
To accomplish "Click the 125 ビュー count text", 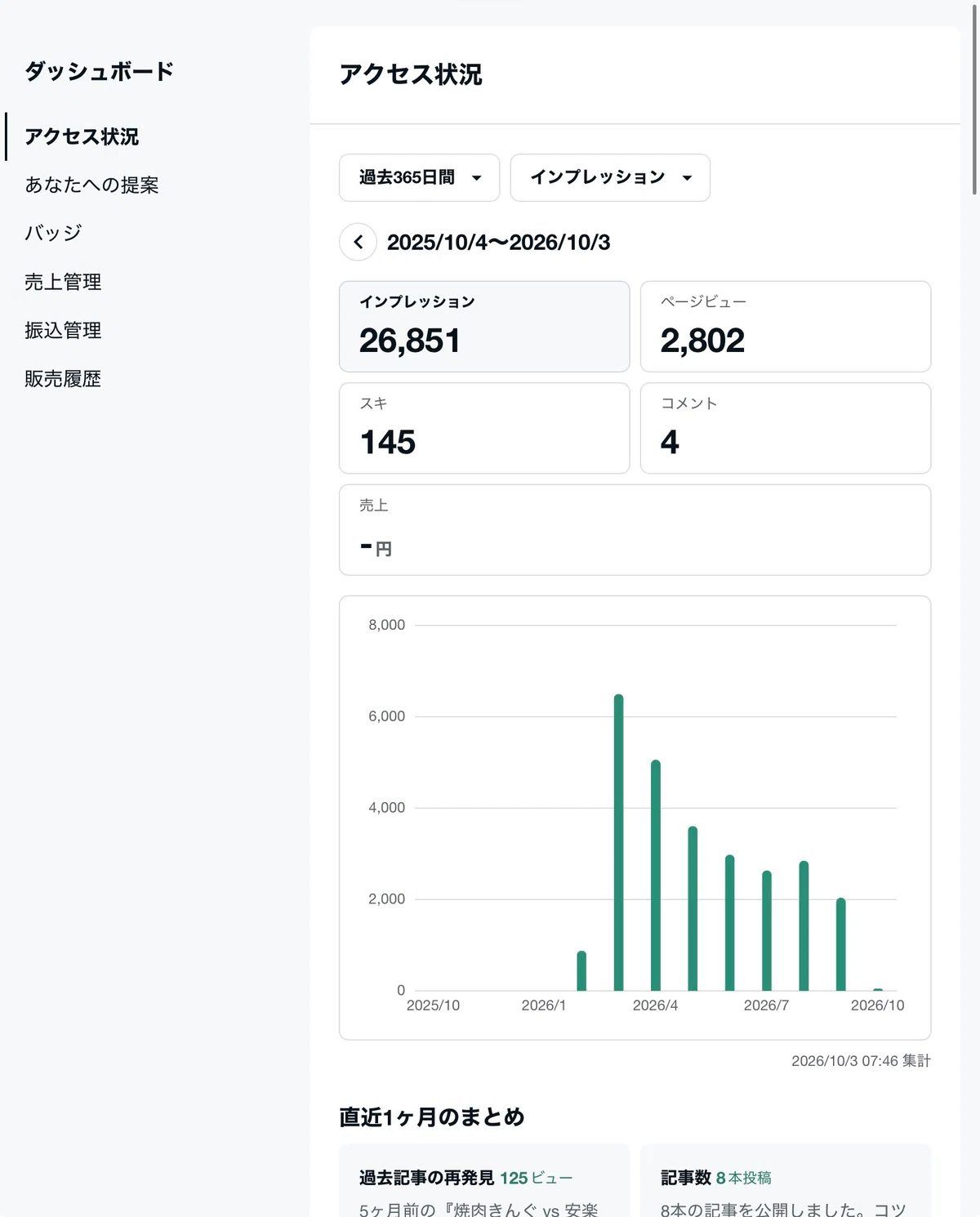I will pyautogui.click(x=536, y=1178).
